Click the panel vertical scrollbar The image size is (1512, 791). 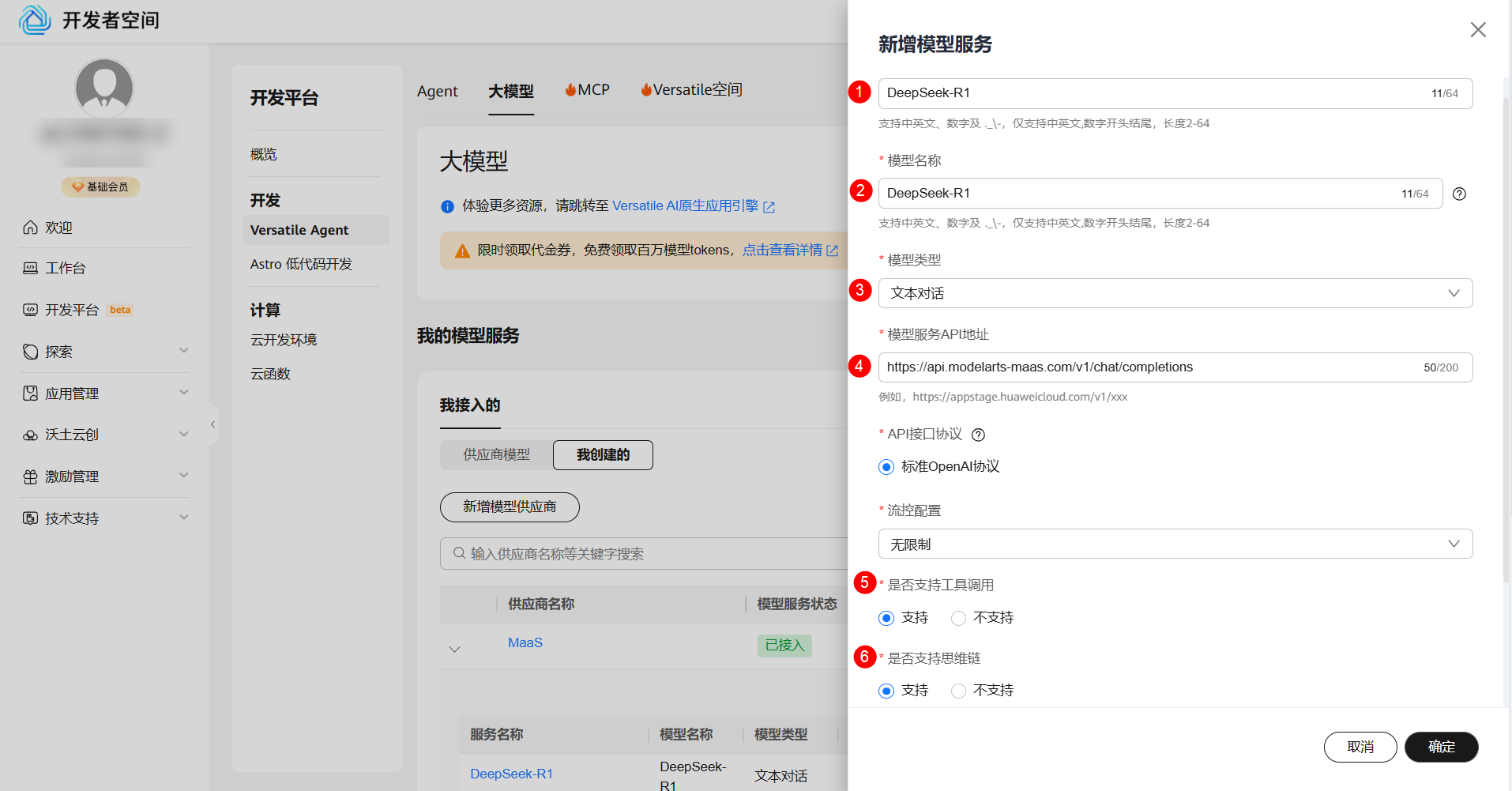pyautogui.click(x=1506, y=340)
